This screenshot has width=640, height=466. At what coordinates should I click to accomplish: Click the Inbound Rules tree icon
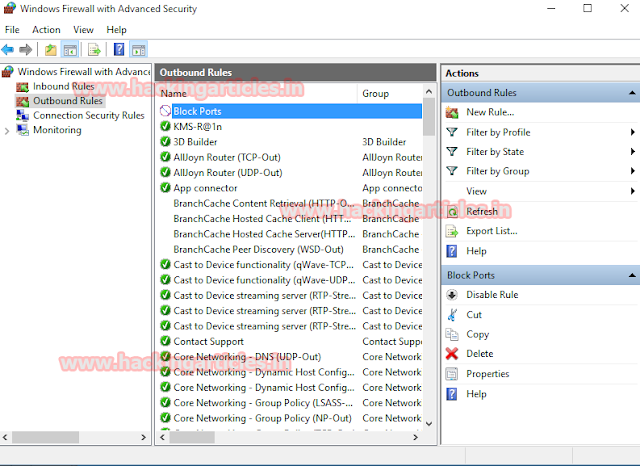coord(22,87)
